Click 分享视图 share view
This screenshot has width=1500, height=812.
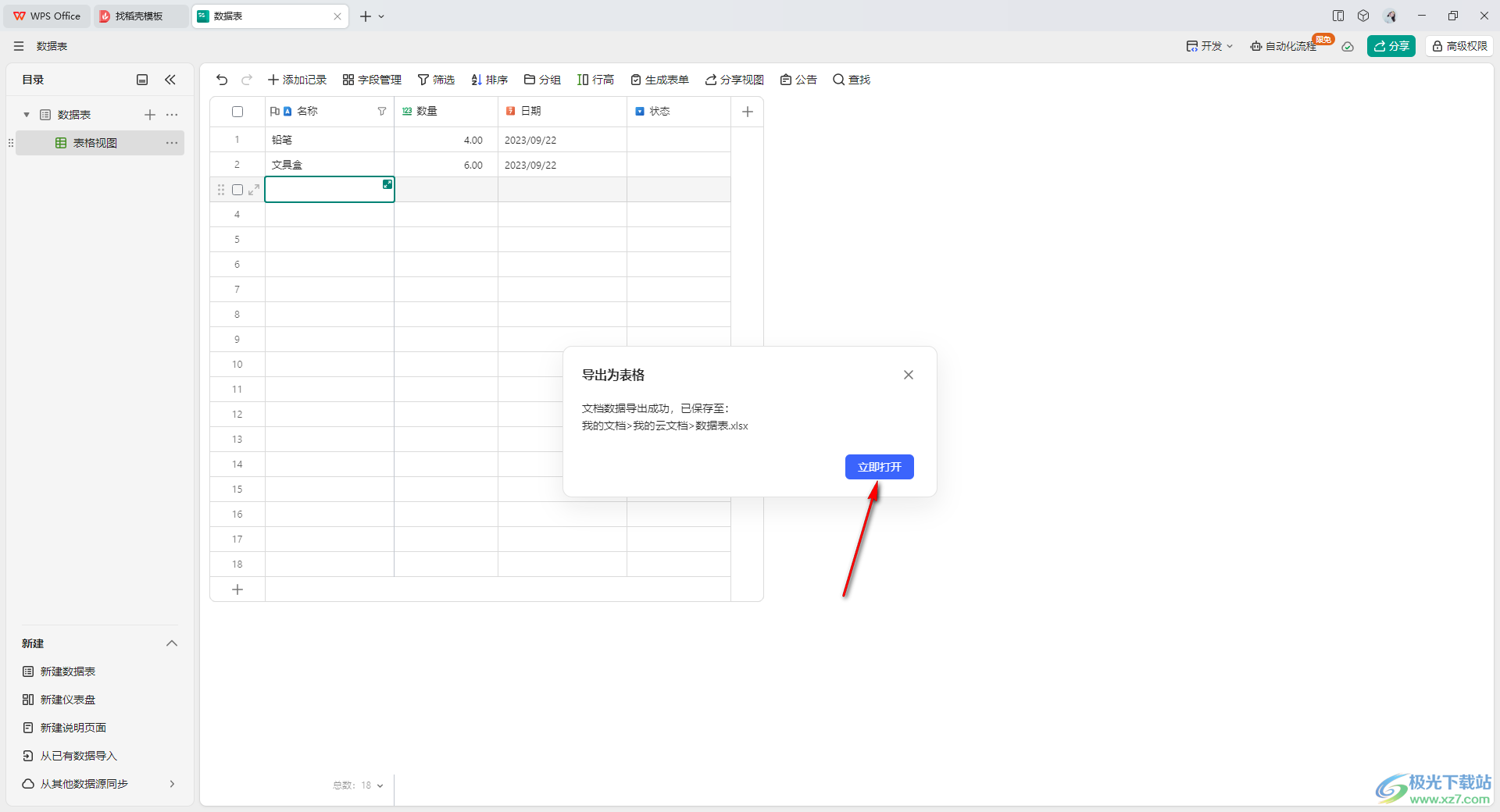pyautogui.click(x=734, y=80)
